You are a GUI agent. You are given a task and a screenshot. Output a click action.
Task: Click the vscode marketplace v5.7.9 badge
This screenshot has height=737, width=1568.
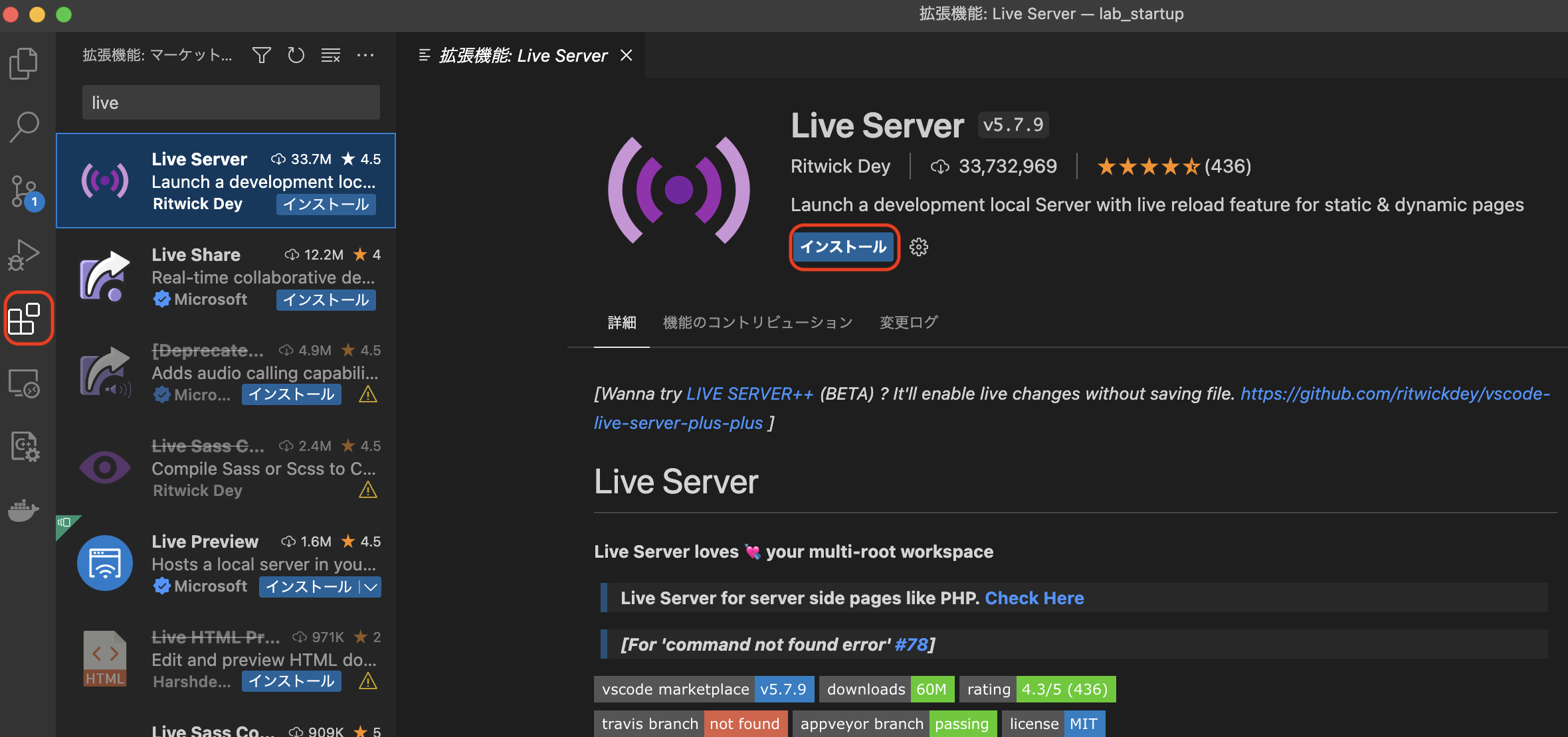tap(704, 689)
